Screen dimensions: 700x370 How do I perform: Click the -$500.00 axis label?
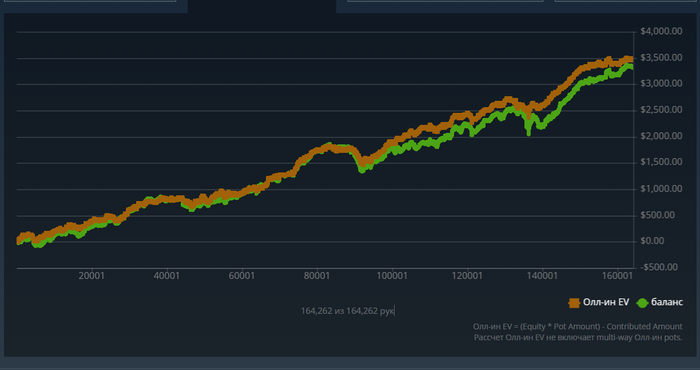659,267
